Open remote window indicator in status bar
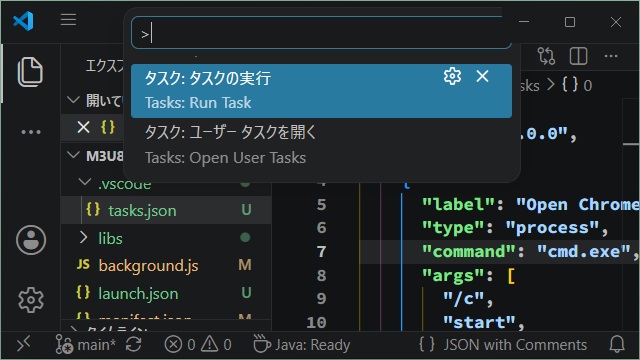Screen dimensions: 640x360 coord(23,345)
